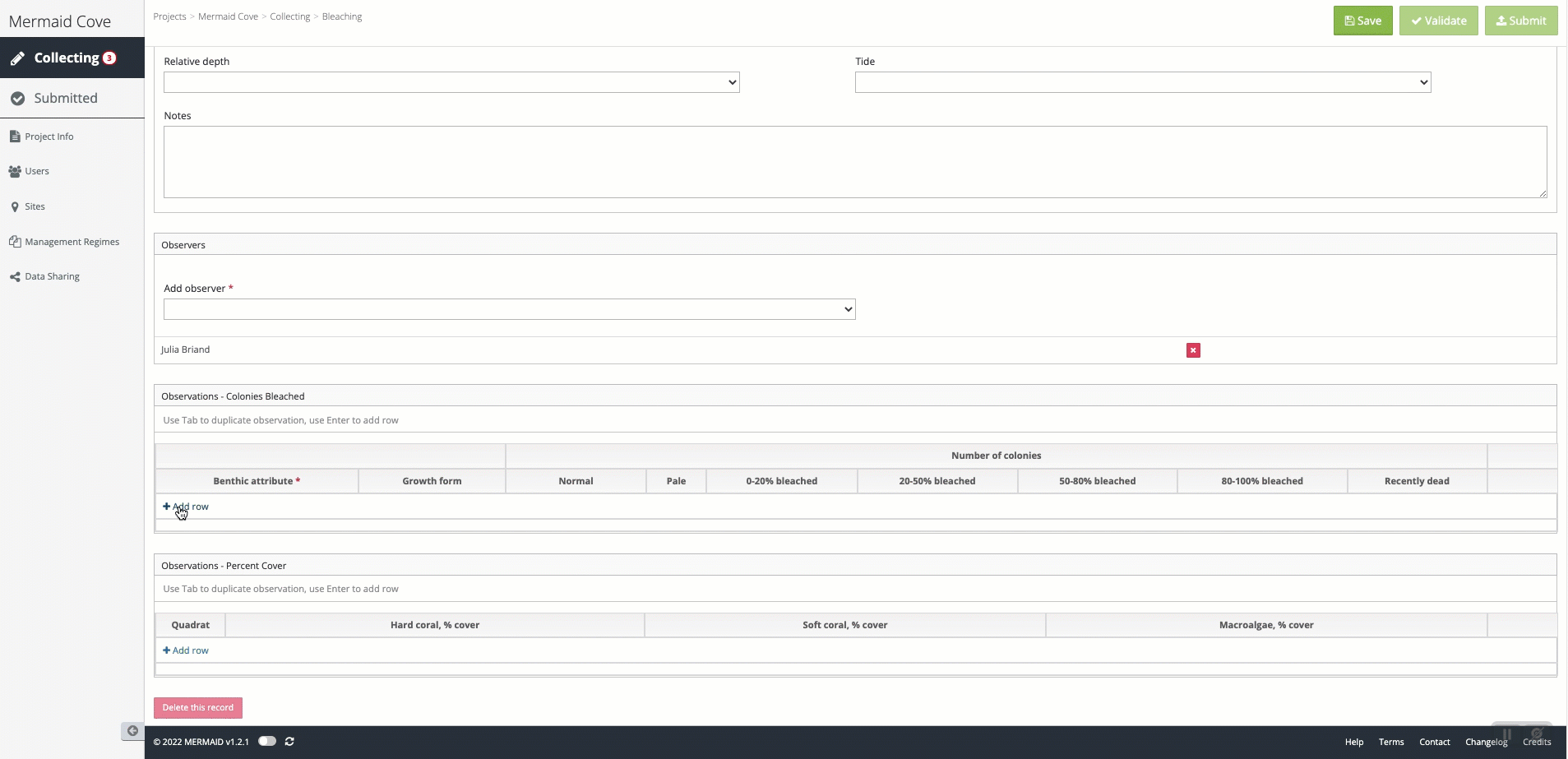Click Mermaid Cove breadcrumb link
Image resolution: width=1568 pixels, height=759 pixels.
point(228,16)
